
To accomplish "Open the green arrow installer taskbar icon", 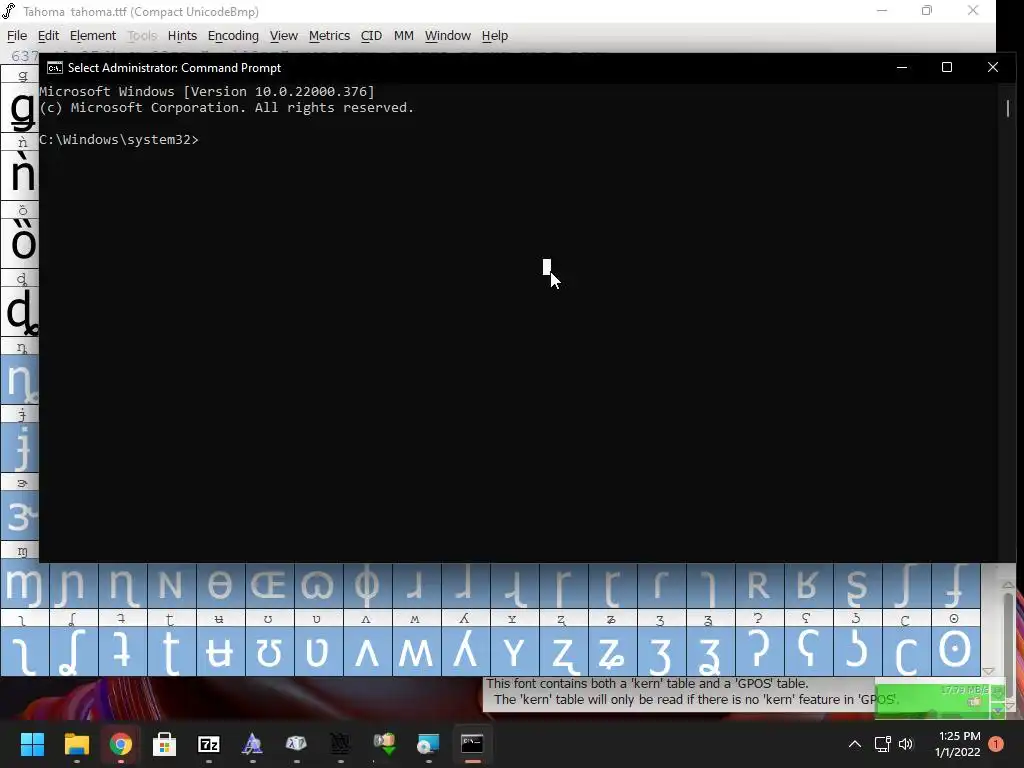I will click(x=385, y=744).
